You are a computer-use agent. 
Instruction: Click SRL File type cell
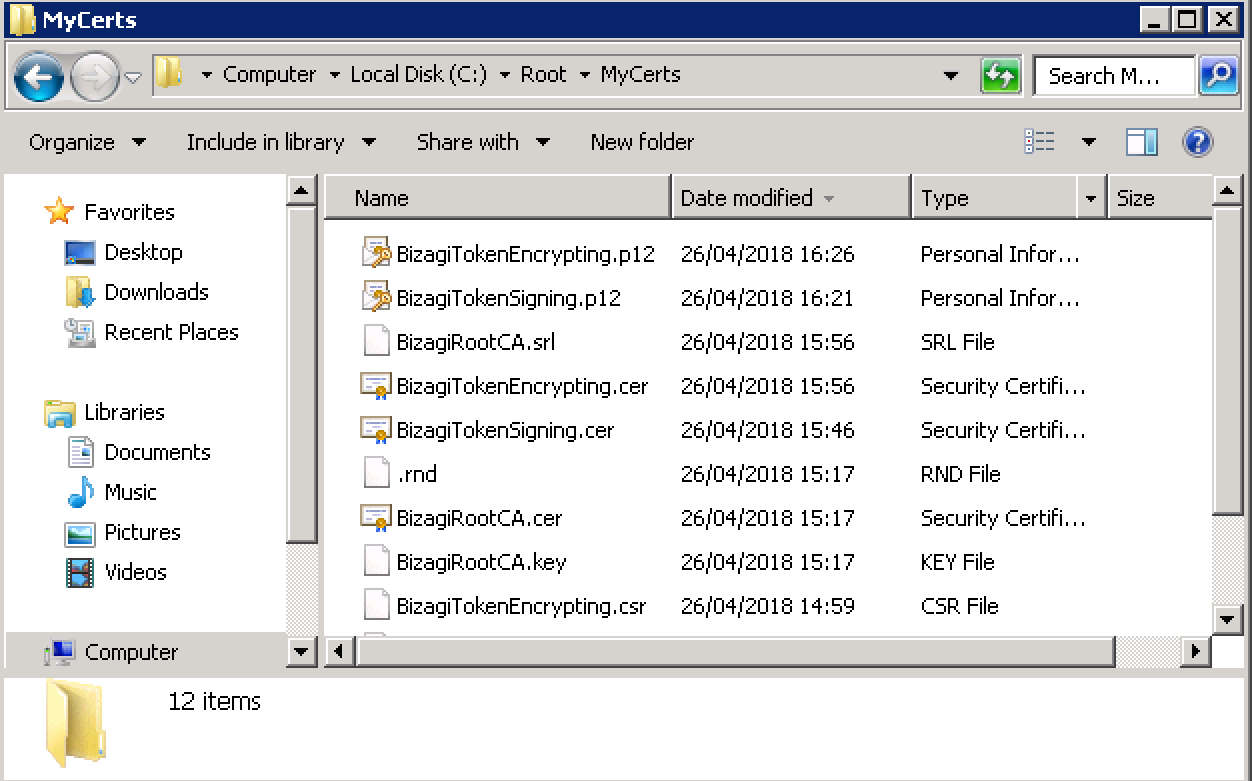pyautogui.click(x=957, y=342)
